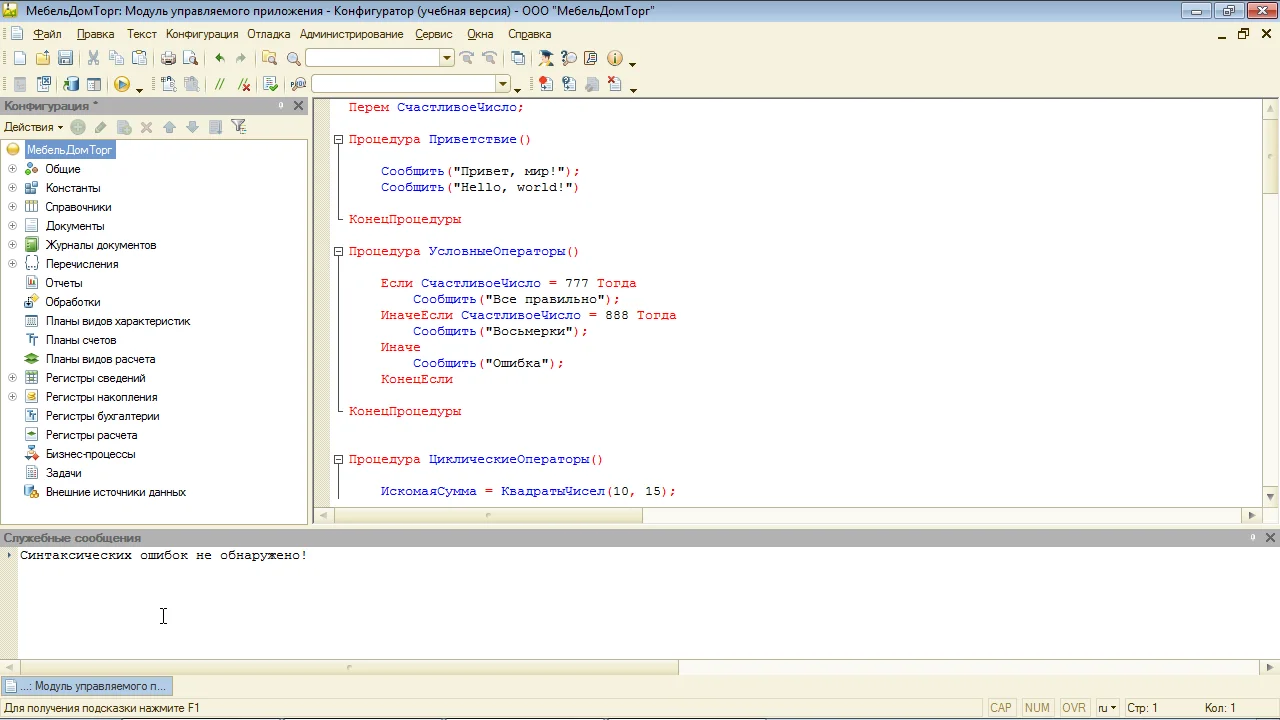Screen dimensions: 1280x720
Task: Expand the Регистры накопления tree node
Action: 12,397
